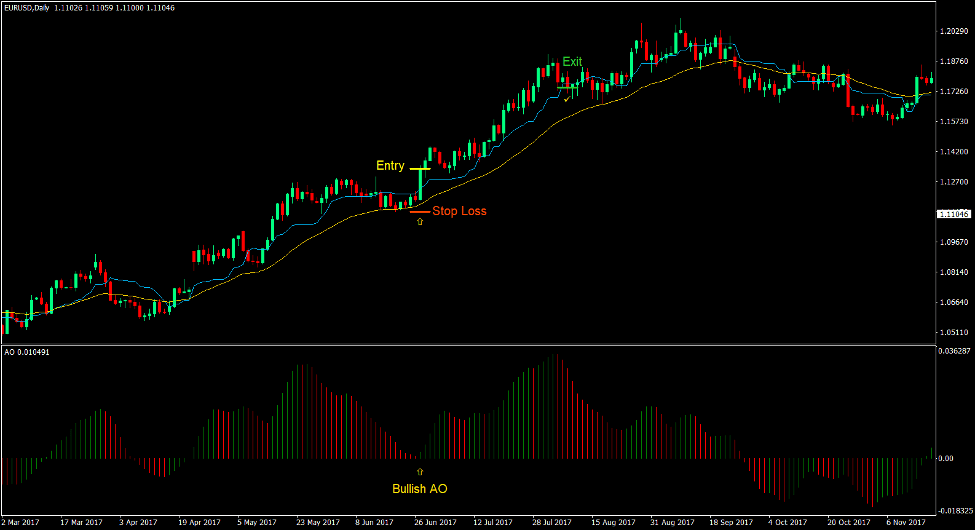Click the 23 May 2017 date label
The image size is (977, 531).
point(318,522)
